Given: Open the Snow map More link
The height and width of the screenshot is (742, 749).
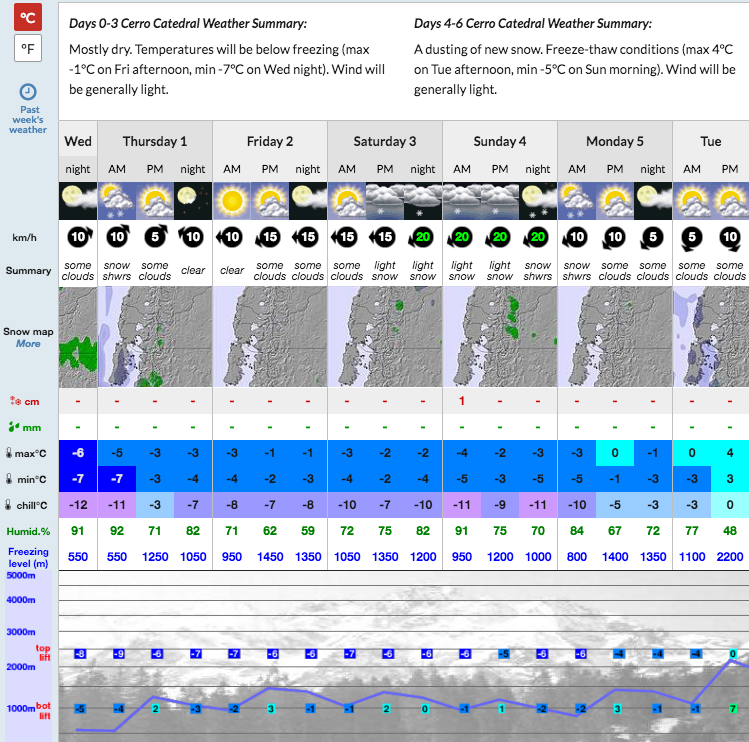Looking at the screenshot, I should tap(28, 344).
